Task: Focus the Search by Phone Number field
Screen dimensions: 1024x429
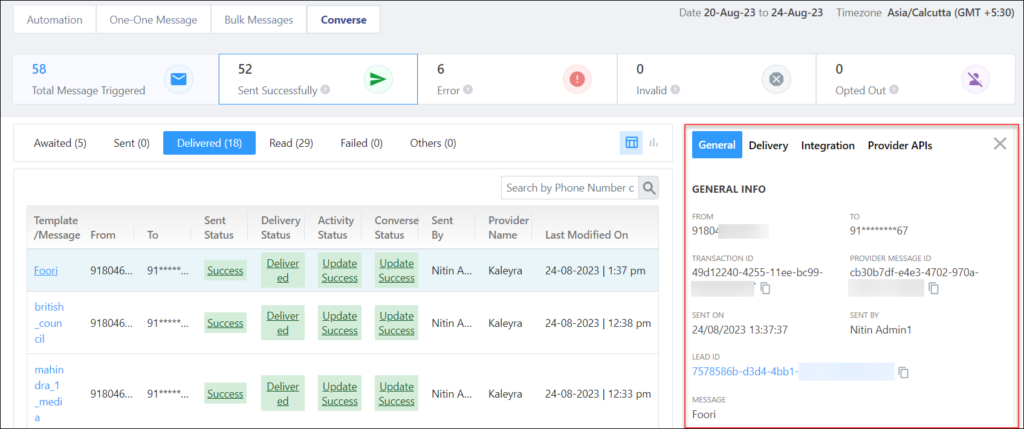Action: [x=569, y=187]
